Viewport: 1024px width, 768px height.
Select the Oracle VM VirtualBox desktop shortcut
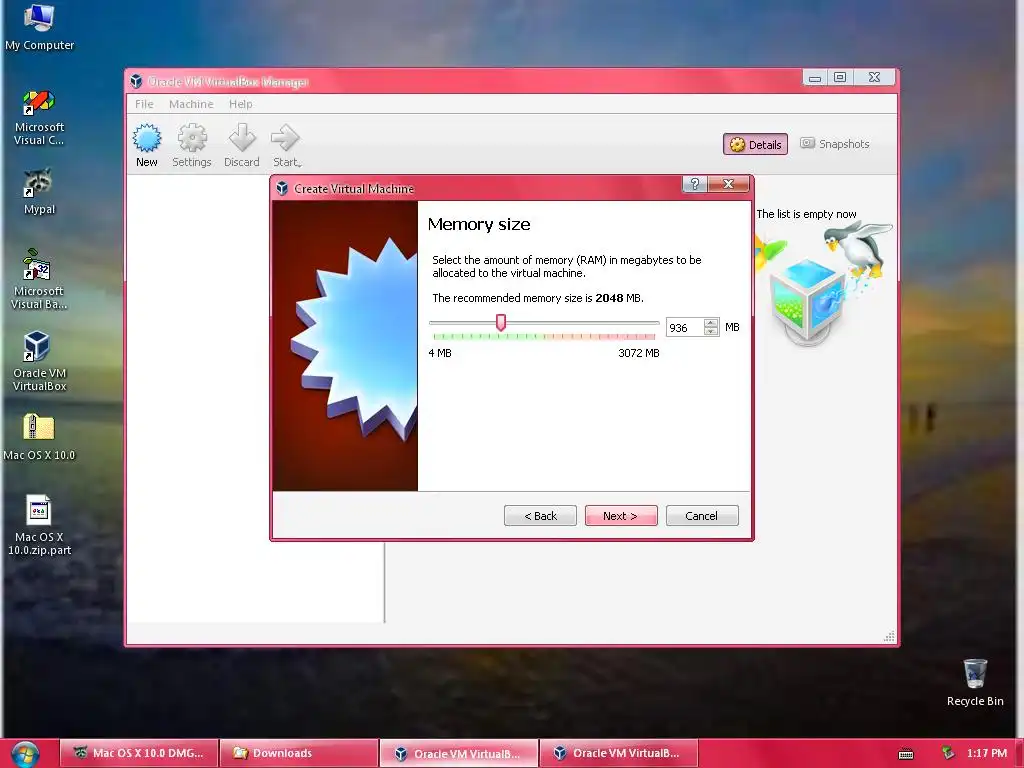pos(39,362)
